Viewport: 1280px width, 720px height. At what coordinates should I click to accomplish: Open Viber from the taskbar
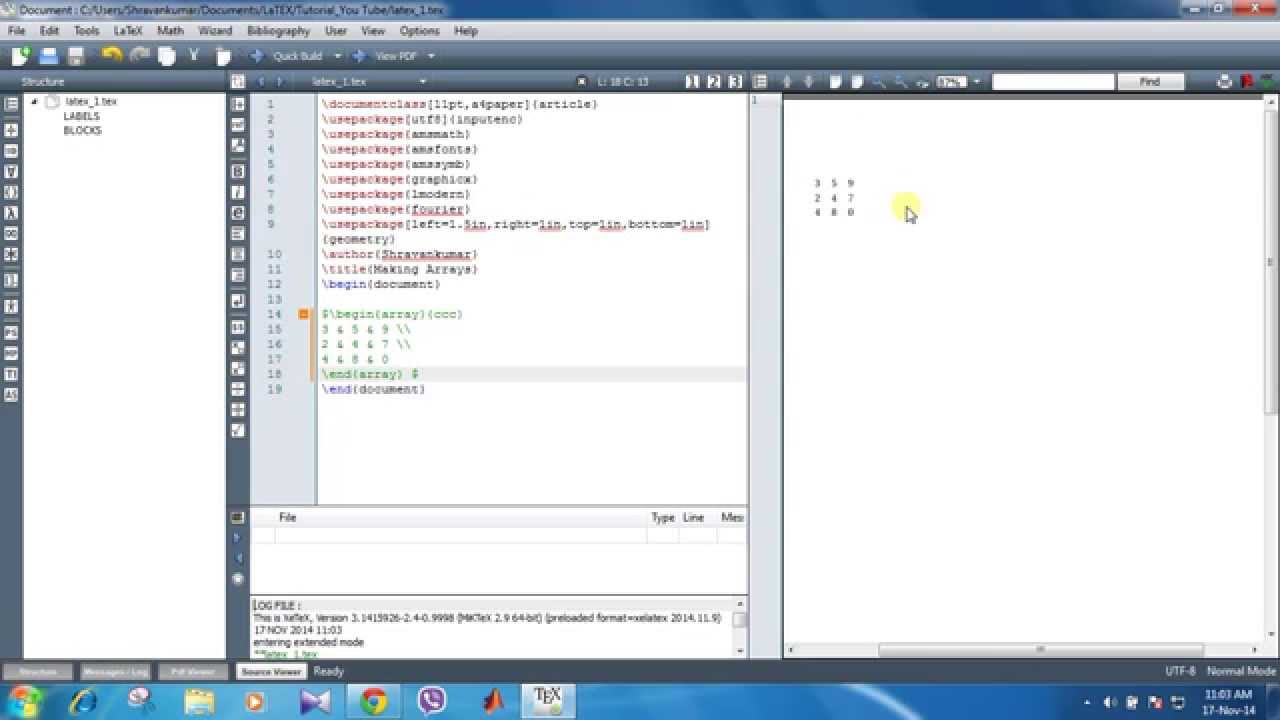click(433, 702)
